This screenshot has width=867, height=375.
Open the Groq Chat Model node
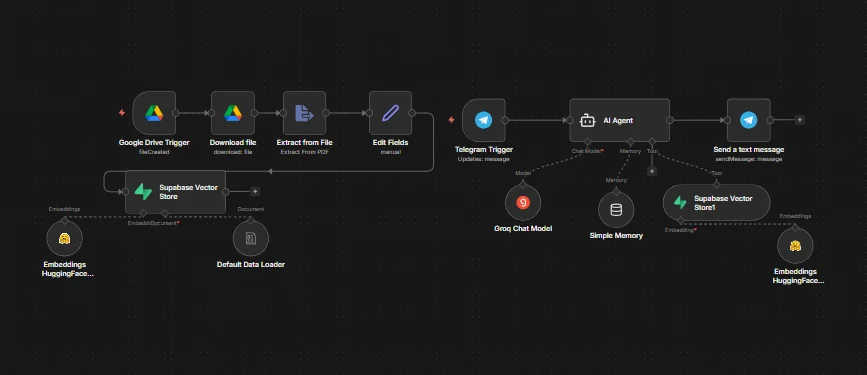(523, 203)
